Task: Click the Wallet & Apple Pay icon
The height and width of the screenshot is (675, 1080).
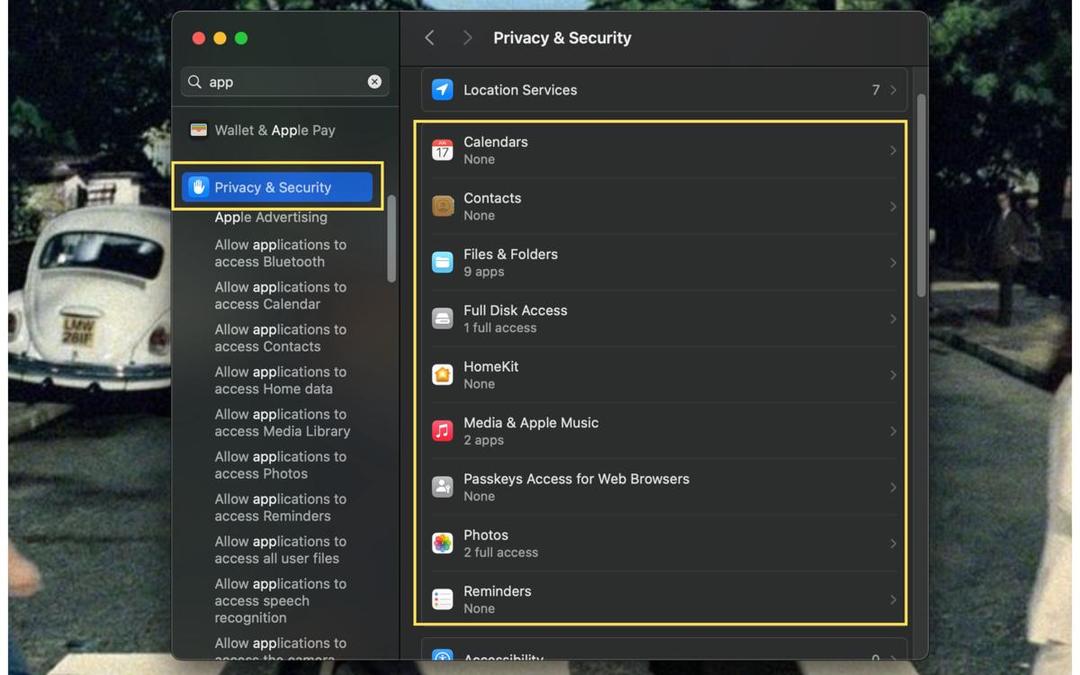Action: pyautogui.click(x=198, y=130)
